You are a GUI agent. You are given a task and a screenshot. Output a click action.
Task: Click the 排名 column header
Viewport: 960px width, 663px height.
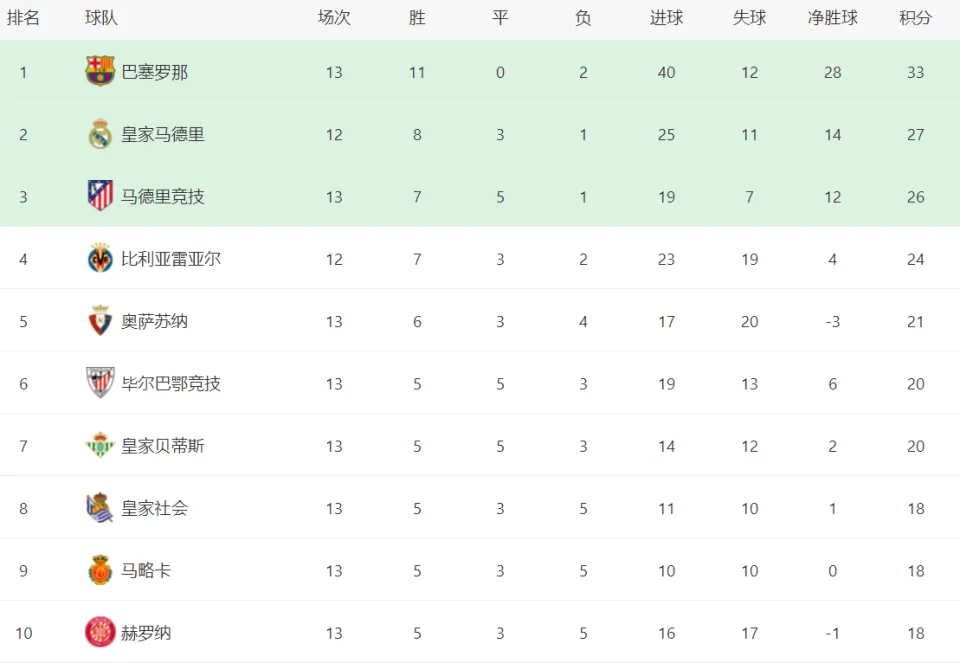[23, 18]
